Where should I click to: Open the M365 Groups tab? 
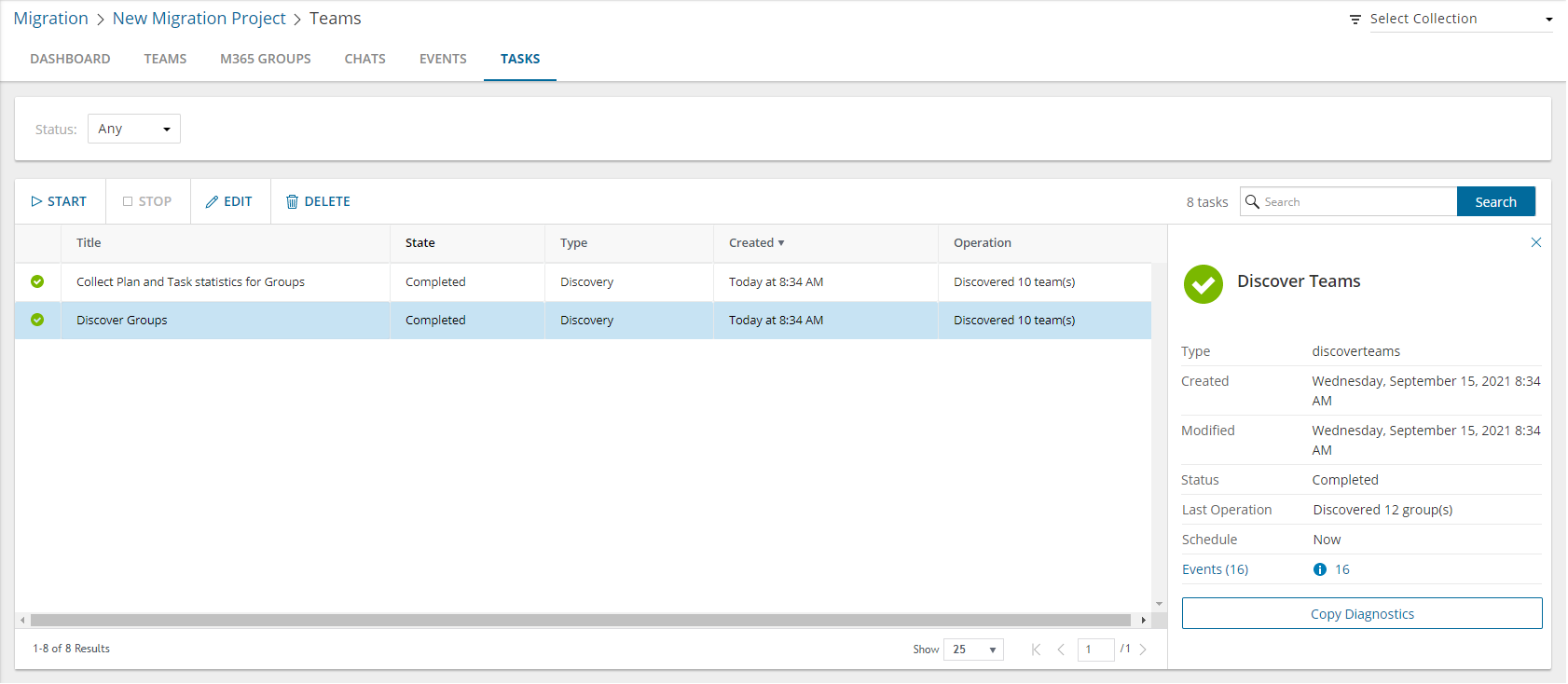point(266,59)
